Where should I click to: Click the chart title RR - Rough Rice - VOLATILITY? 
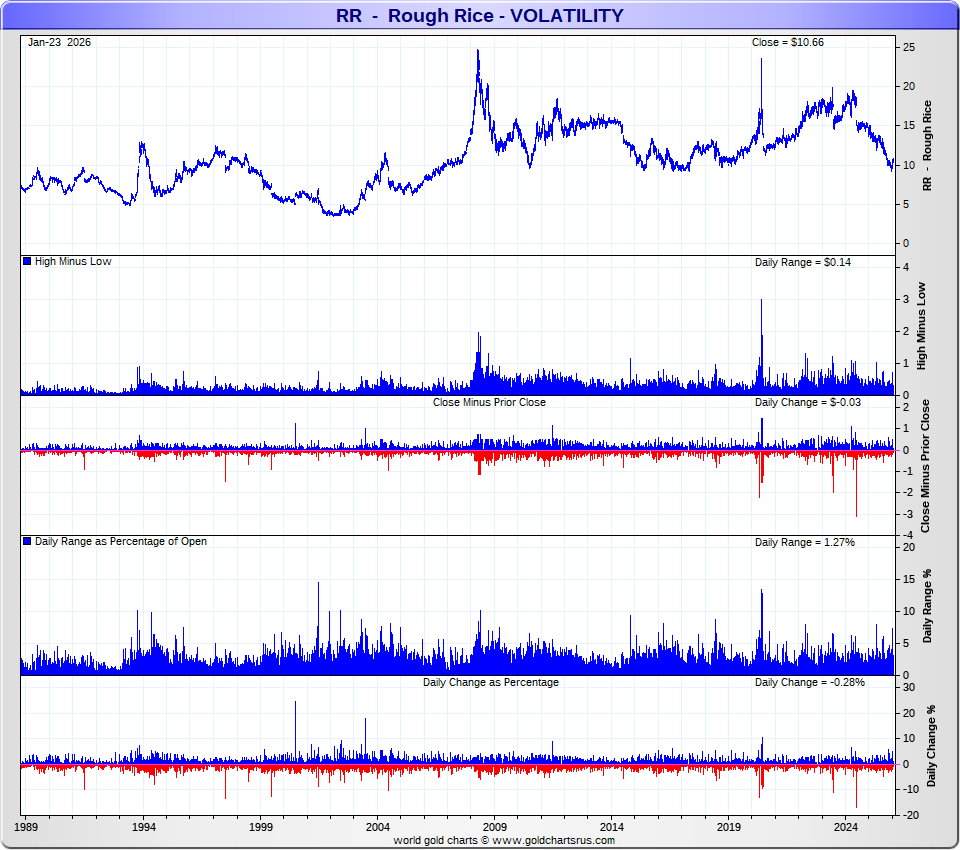click(479, 15)
